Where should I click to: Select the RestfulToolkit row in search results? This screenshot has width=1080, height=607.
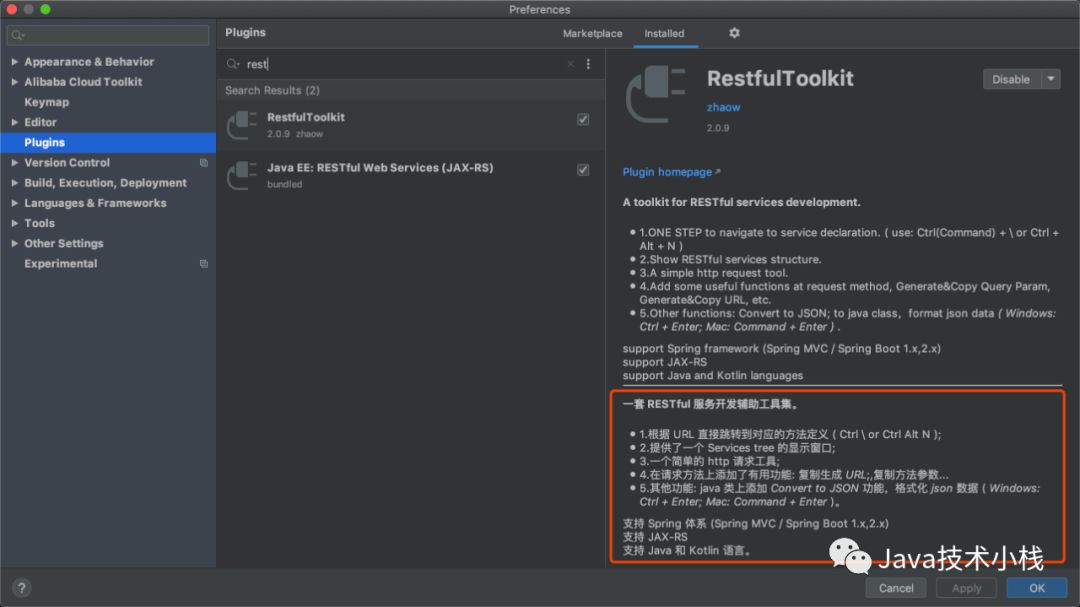pyautogui.click(x=411, y=125)
